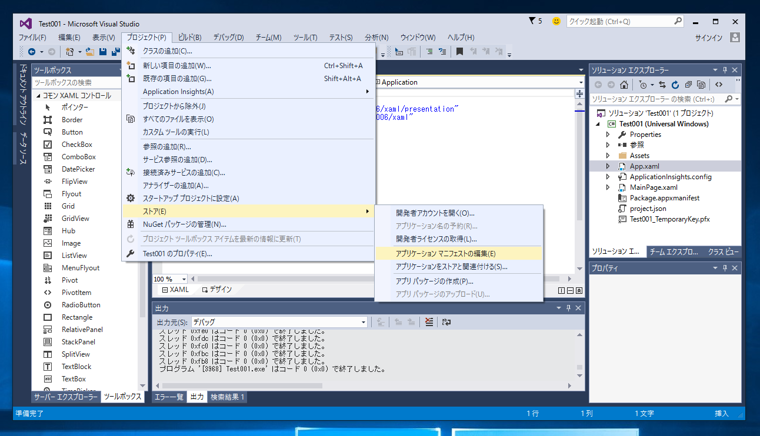The image size is (760, 436).
Task: Click the view code icon in Solution Explorer
Action: coord(719,85)
